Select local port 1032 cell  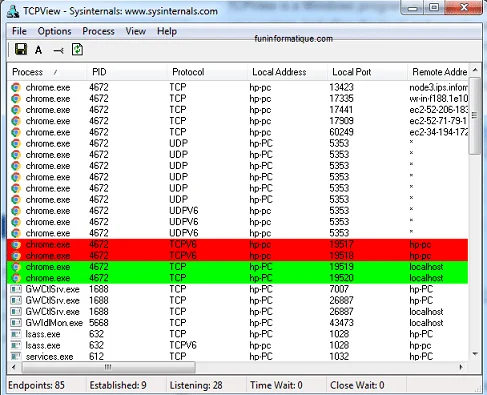point(339,356)
